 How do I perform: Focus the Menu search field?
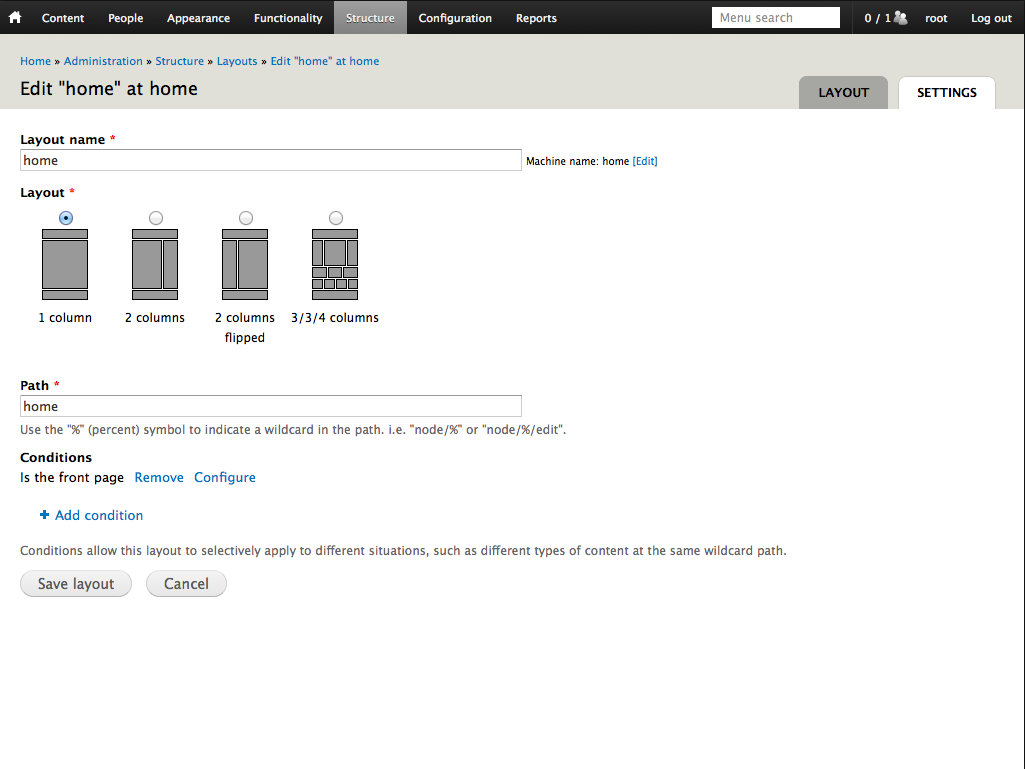776,18
